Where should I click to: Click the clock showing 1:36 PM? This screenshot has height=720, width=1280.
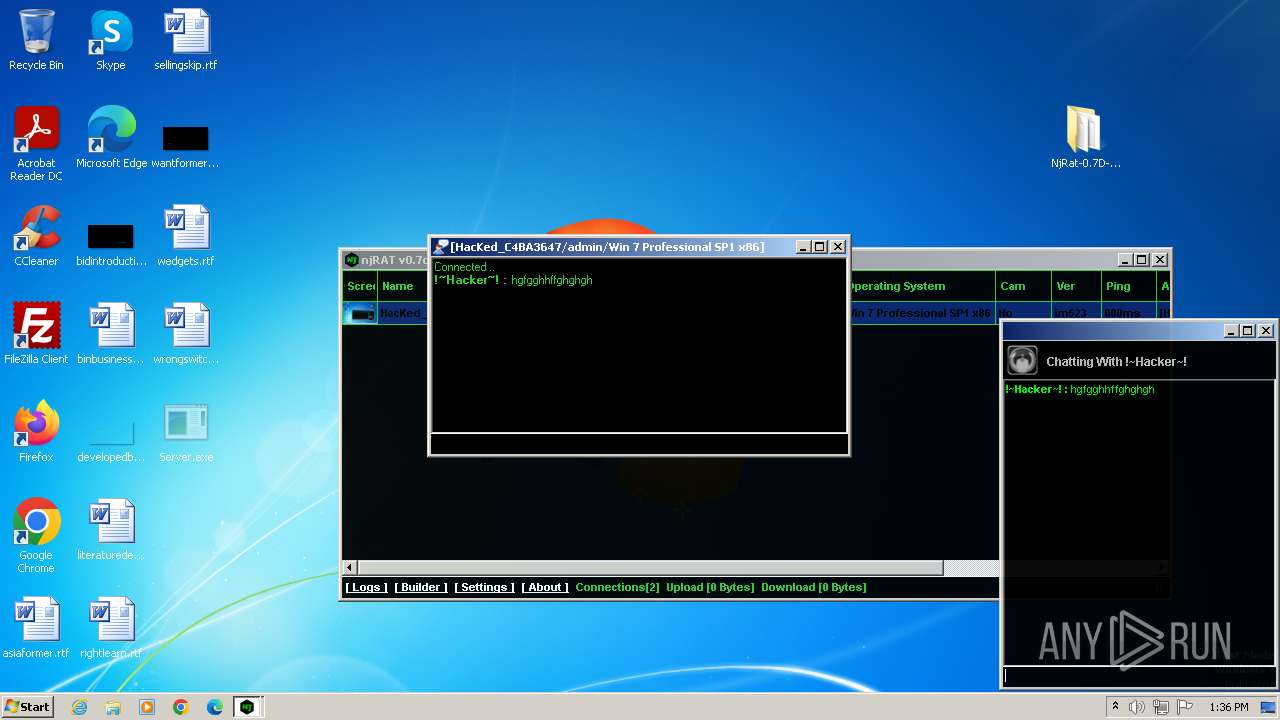[1228, 707]
